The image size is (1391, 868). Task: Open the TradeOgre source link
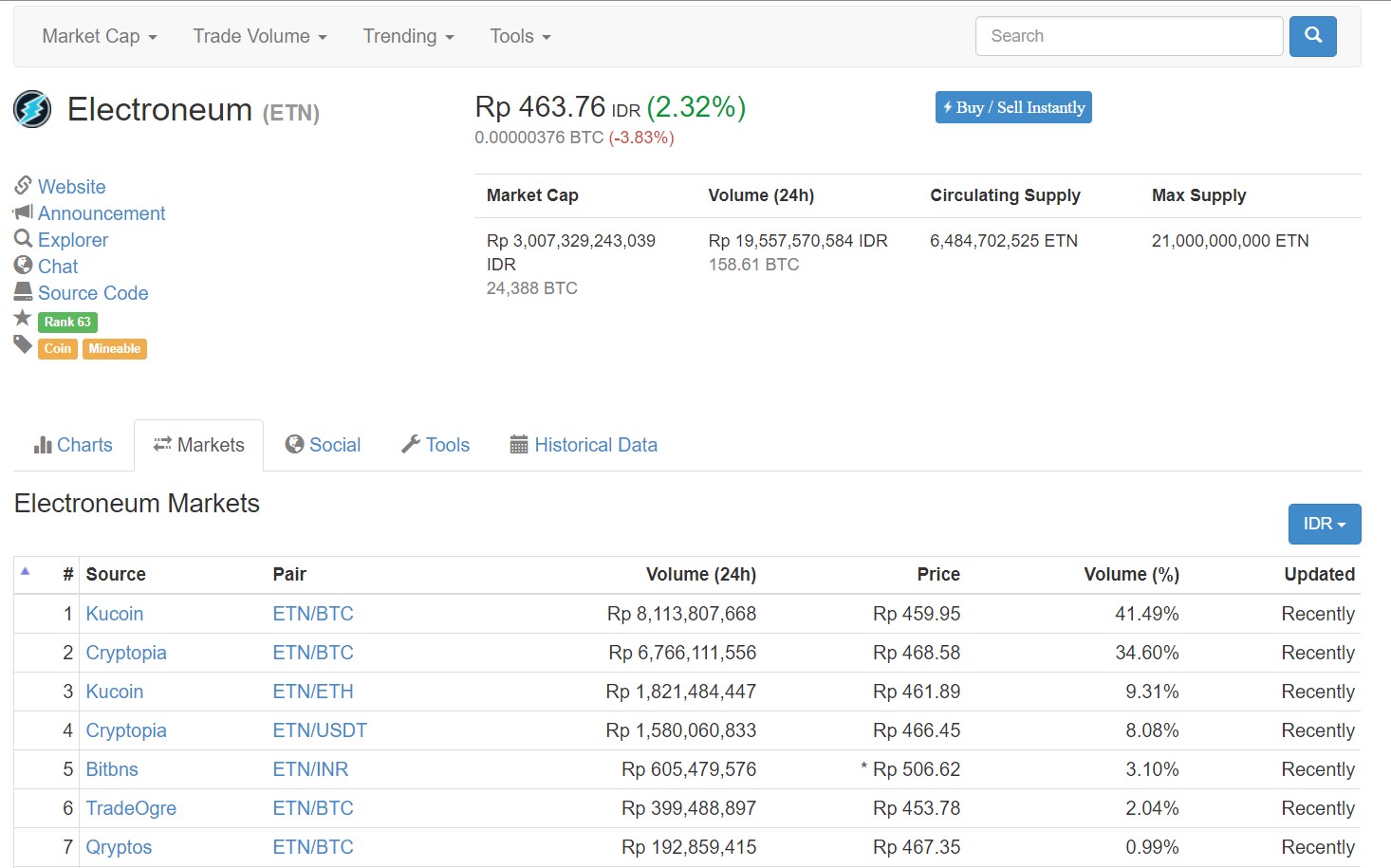click(131, 808)
